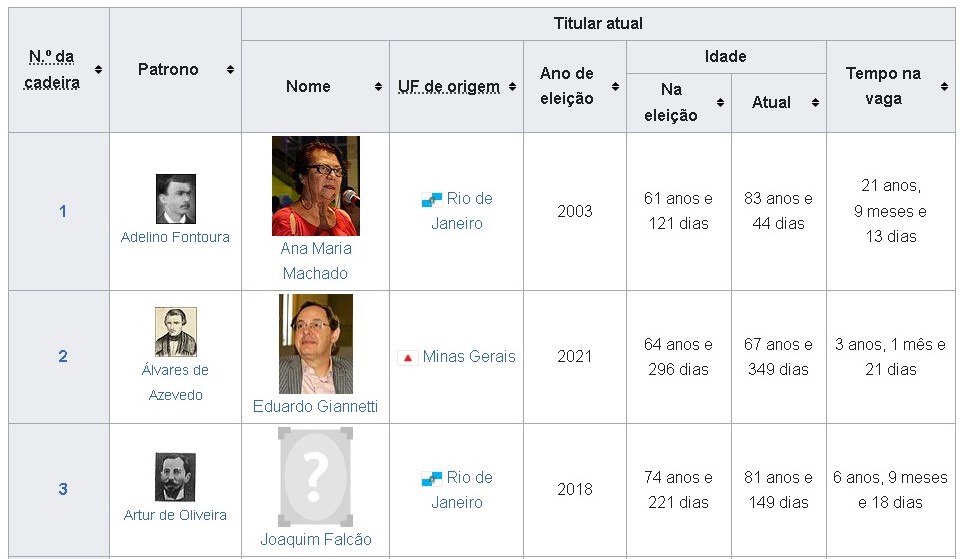Sort by Atual age column
The width and height of the screenshot is (960, 559).
815,103
